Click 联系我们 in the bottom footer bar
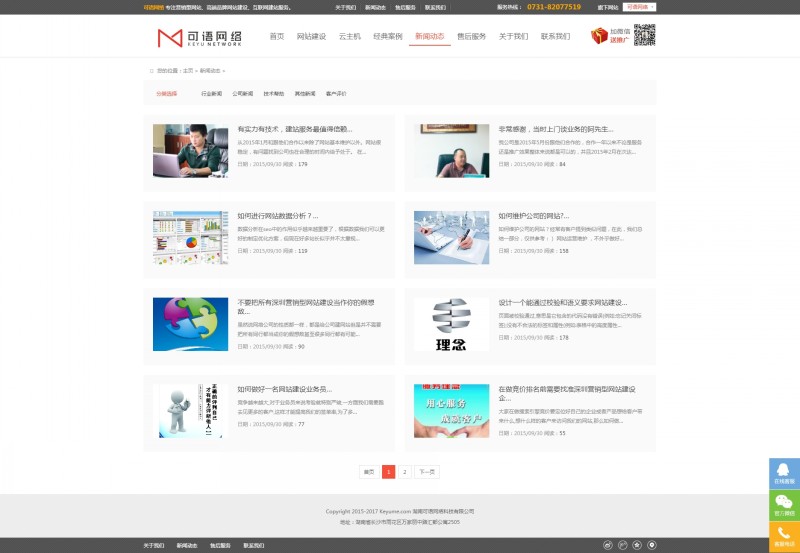 254,546
